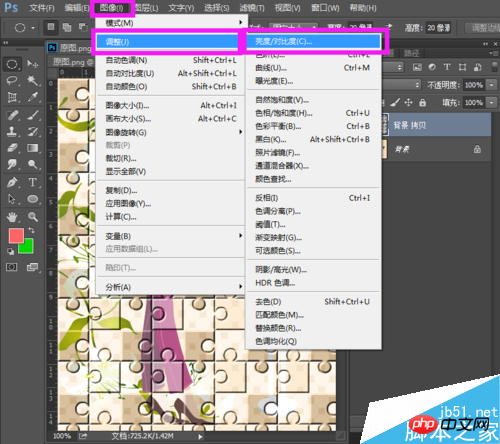Swap foreground and background colors
The image size is (500, 444).
coord(31,230)
